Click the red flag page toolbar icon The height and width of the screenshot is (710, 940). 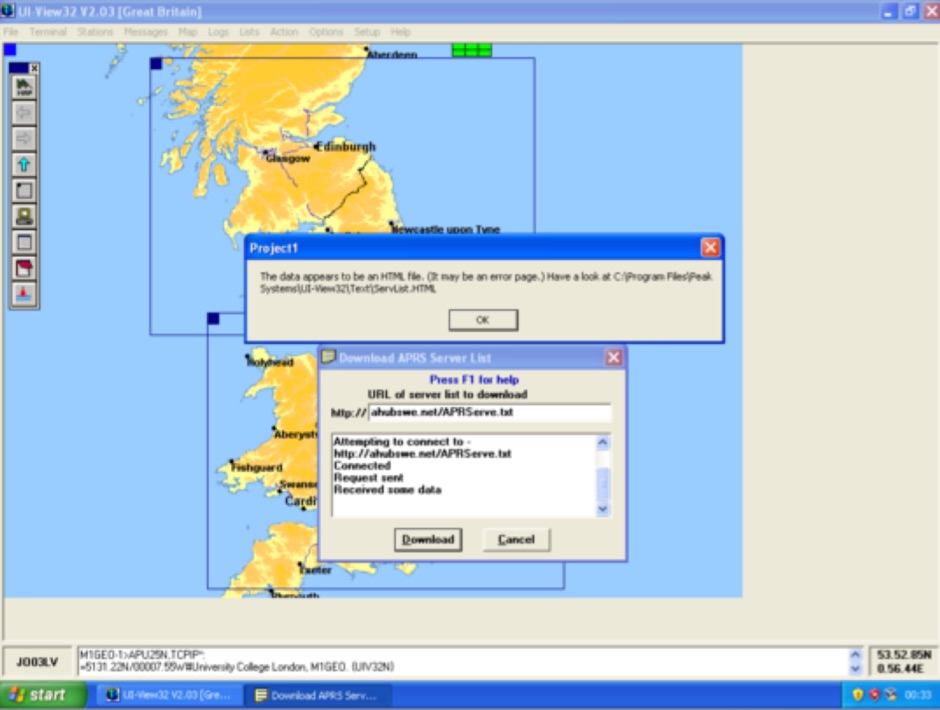[24, 268]
